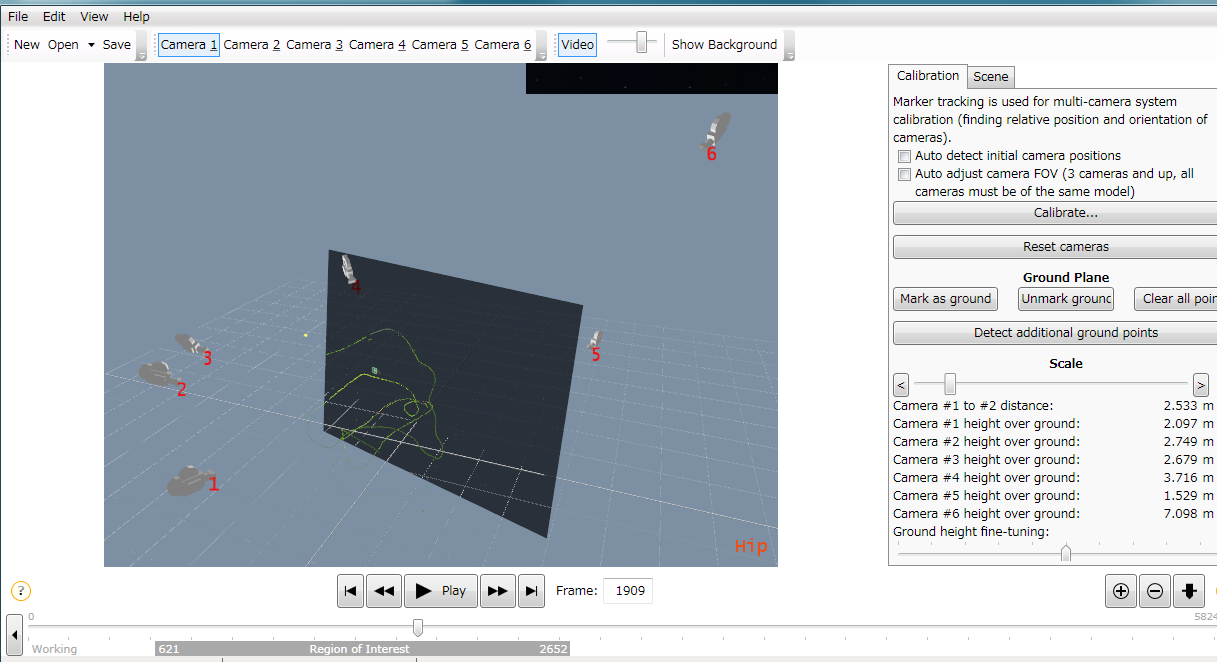This screenshot has height=665, width=1218.
Task: Open the File menu
Action: coord(18,16)
